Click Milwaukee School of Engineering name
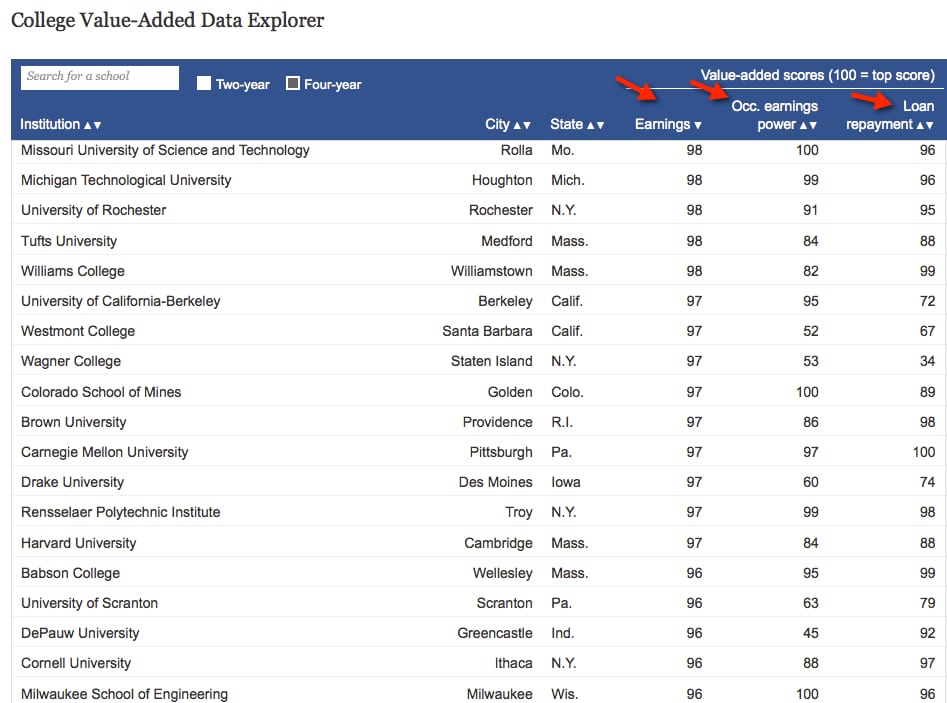The image size is (947, 703). (124, 694)
